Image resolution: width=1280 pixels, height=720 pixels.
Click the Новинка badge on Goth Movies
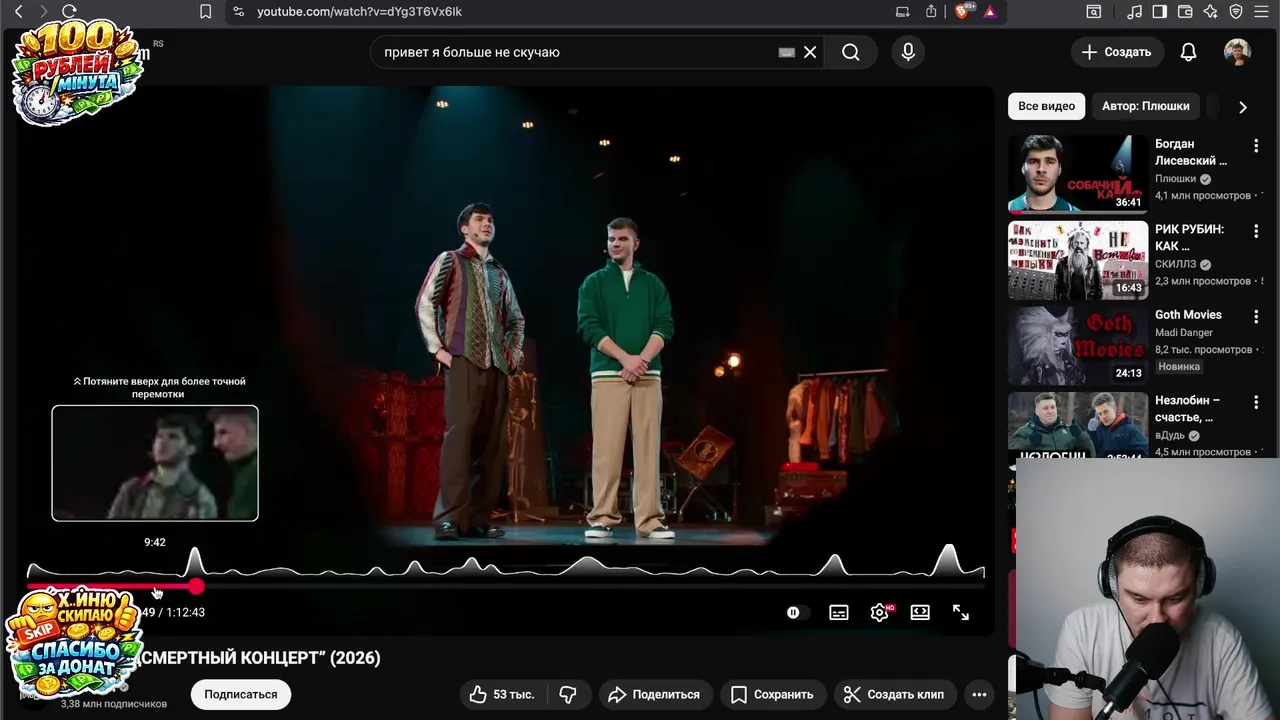point(1179,366)
